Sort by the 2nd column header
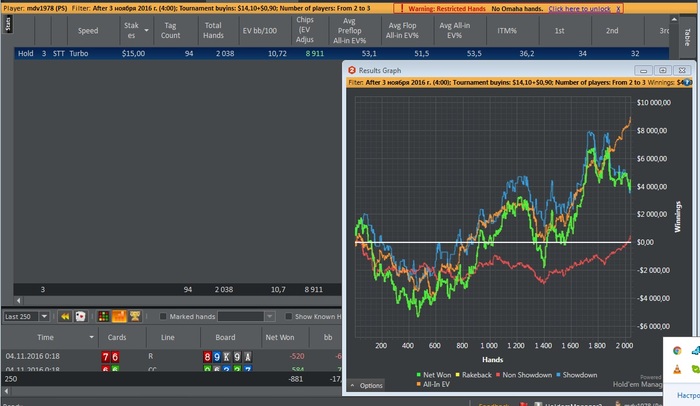This screenshot has height=406, width=700. click(612, 30)
